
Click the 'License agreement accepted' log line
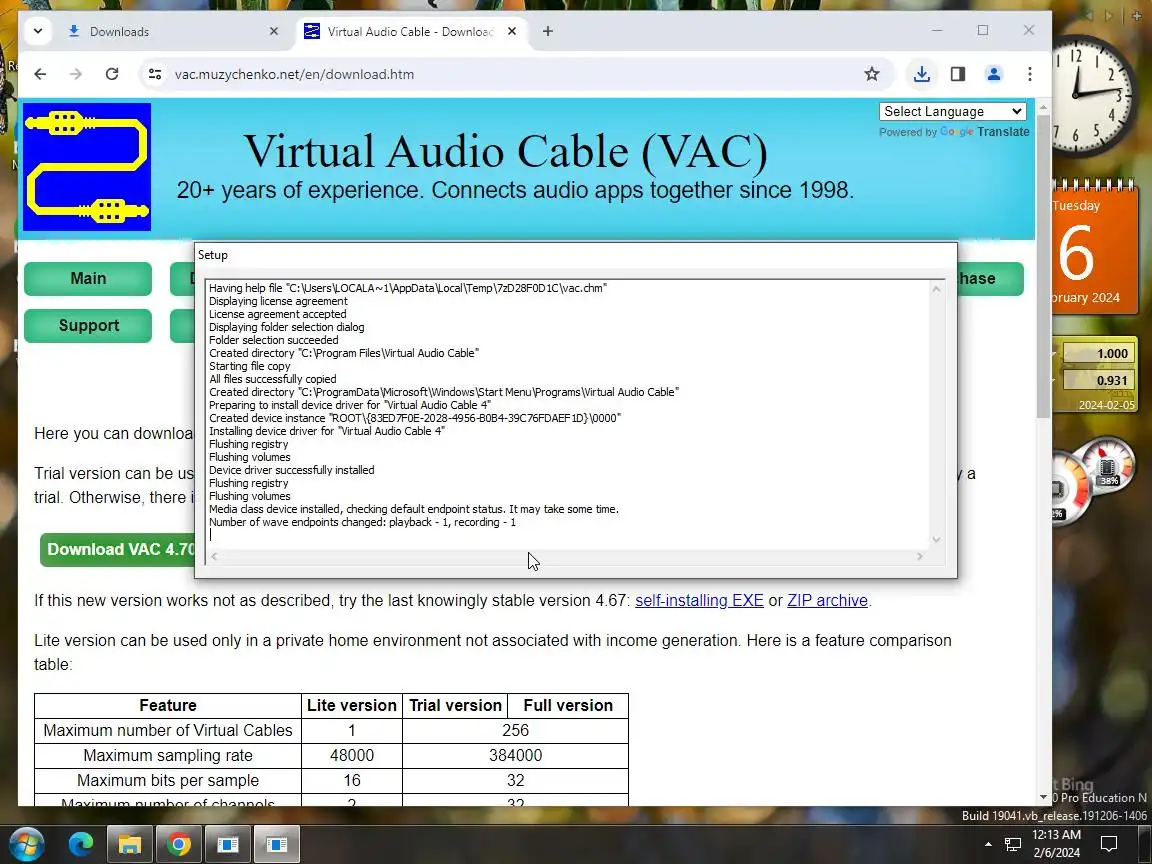(278, 314)
